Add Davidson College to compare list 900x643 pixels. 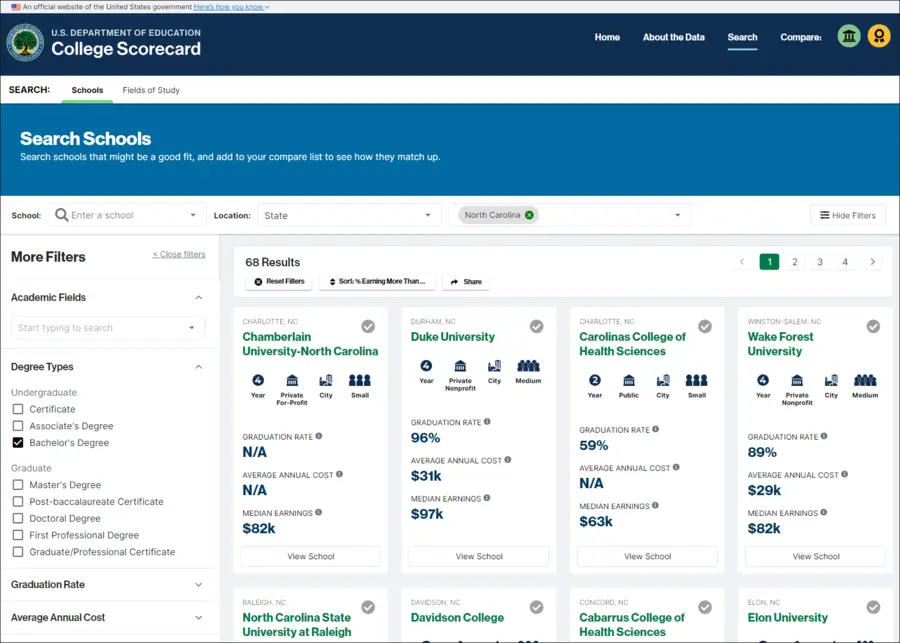tap(537, 607)
